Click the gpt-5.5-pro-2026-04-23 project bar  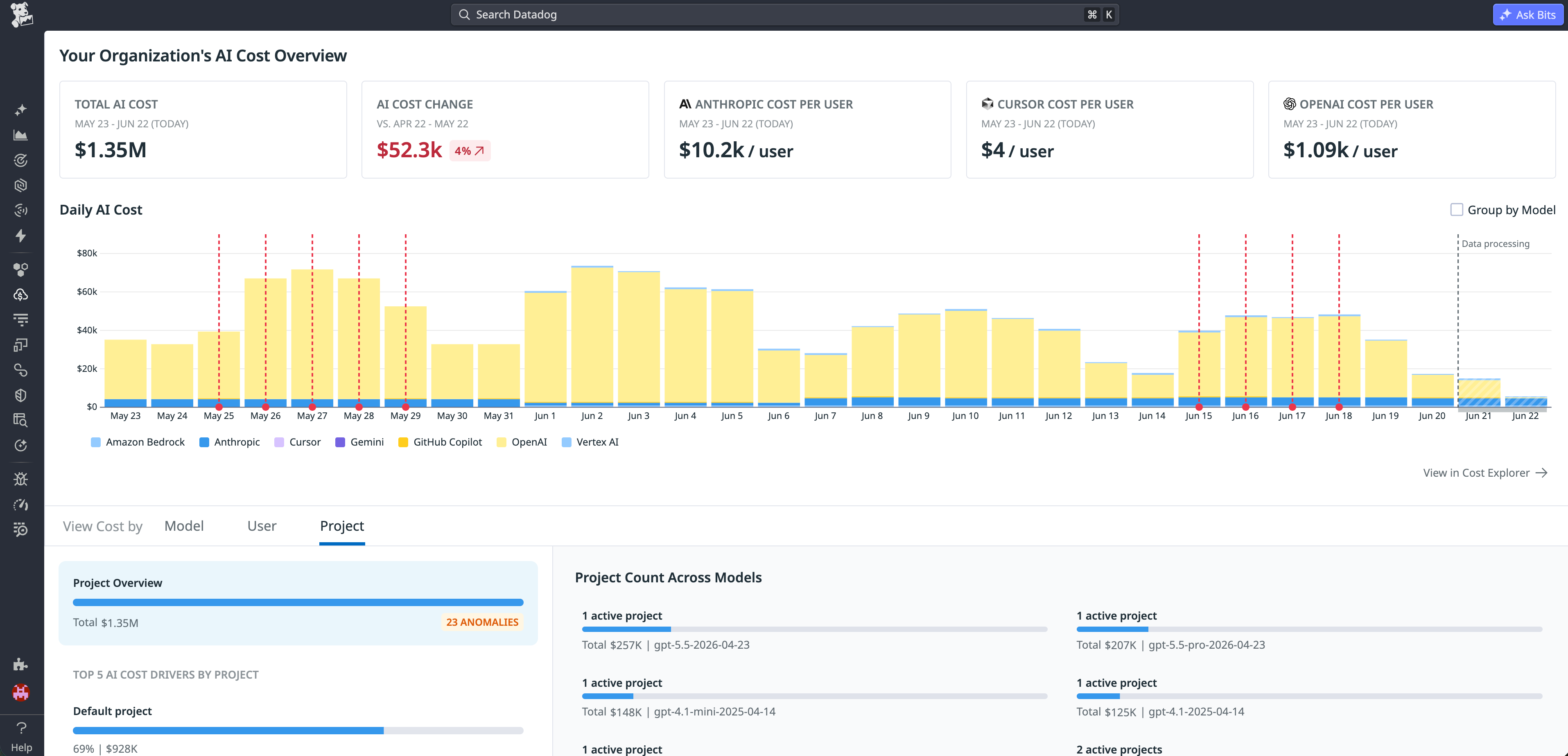click(1309, 629)
